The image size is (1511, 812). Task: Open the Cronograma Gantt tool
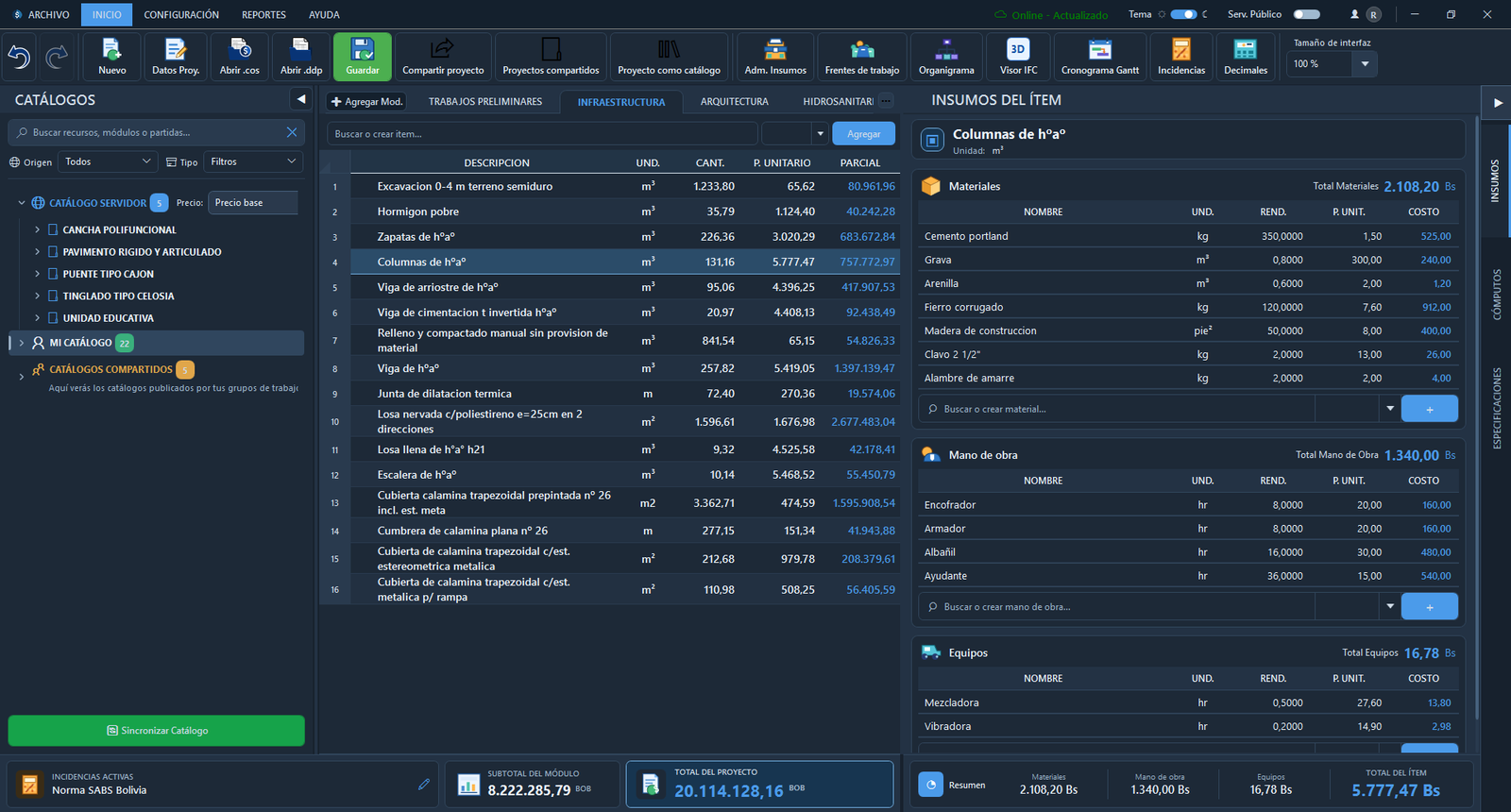tap(1100, 57)
